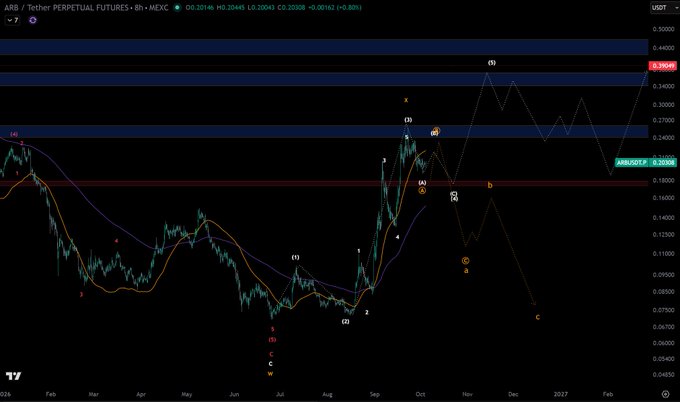Click the 0.07500 price axis value
The width and height of the screenshot is (680, 402).
point(664,310)
